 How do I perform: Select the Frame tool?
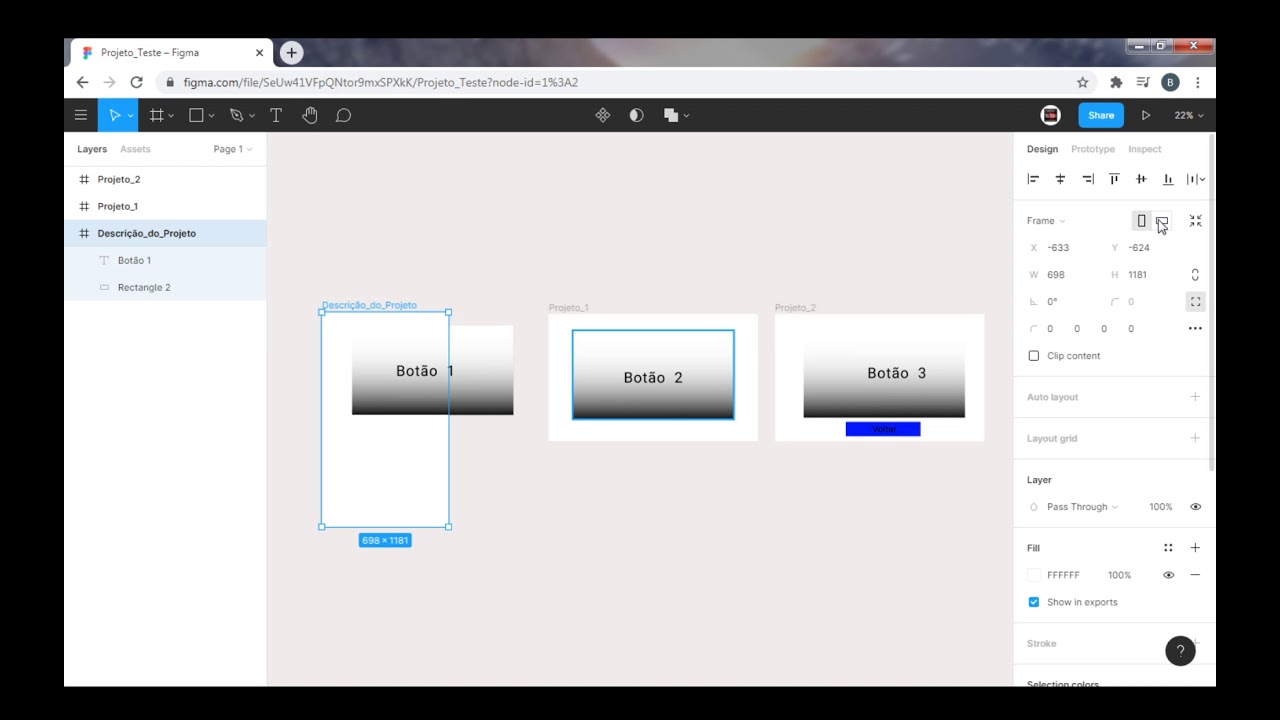(x=156, y=115)
